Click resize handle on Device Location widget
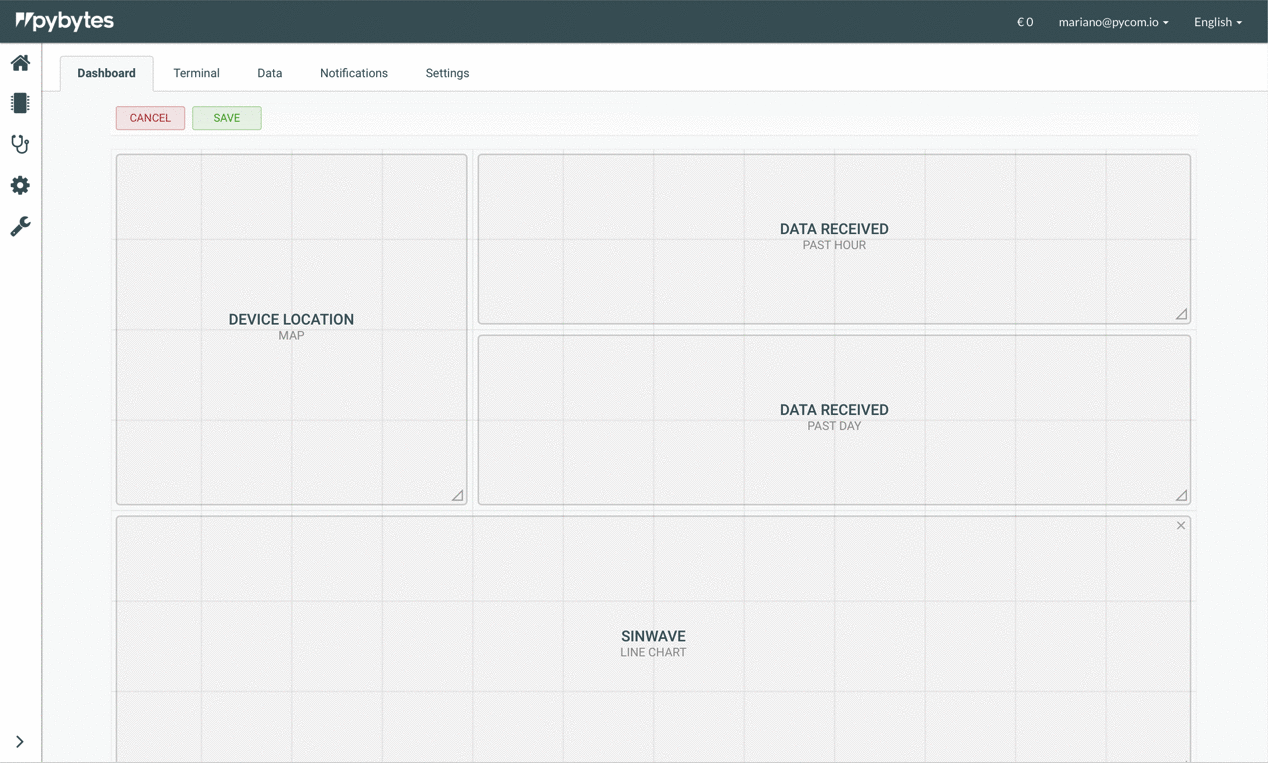 457,495
